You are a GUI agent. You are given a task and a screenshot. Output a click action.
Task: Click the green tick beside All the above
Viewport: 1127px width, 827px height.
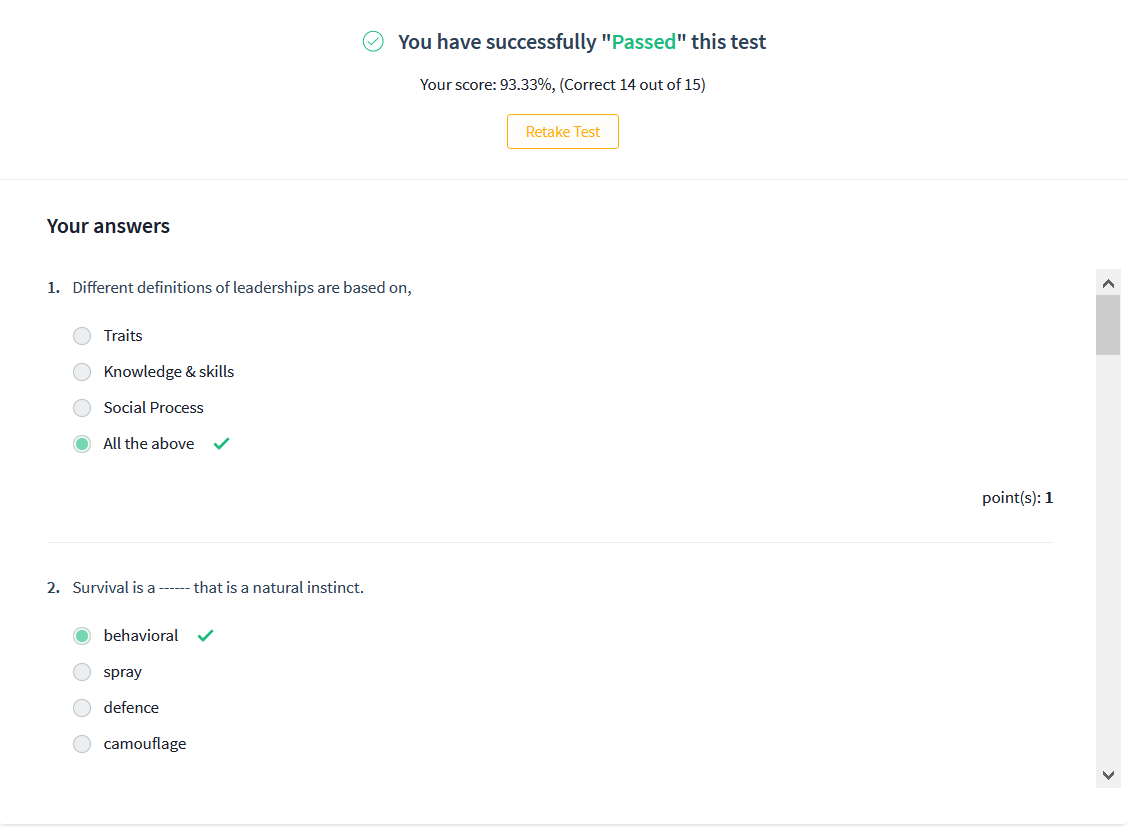[x=221, y=444]
